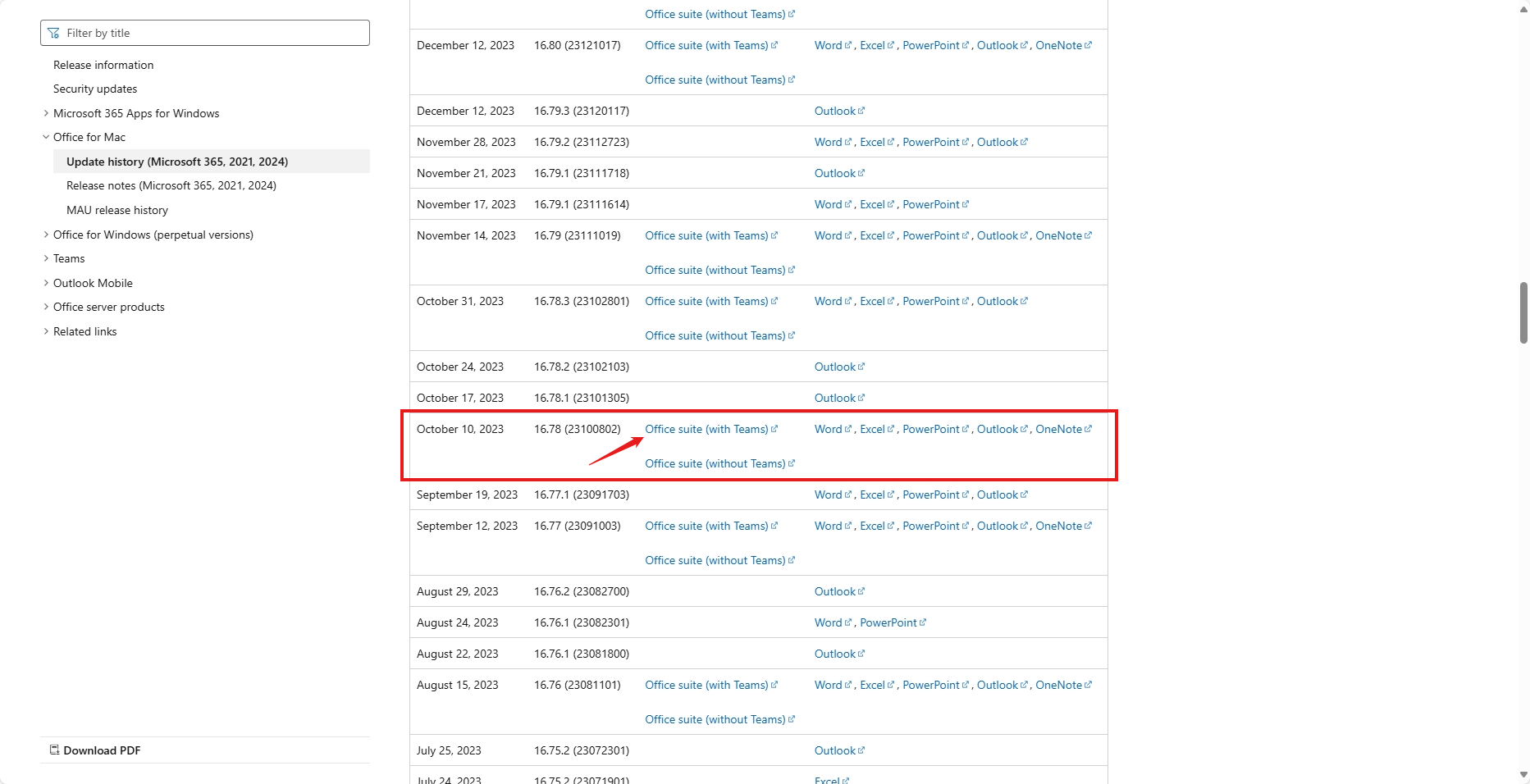Click the filter icon in the title filter box

coord(54,33)
